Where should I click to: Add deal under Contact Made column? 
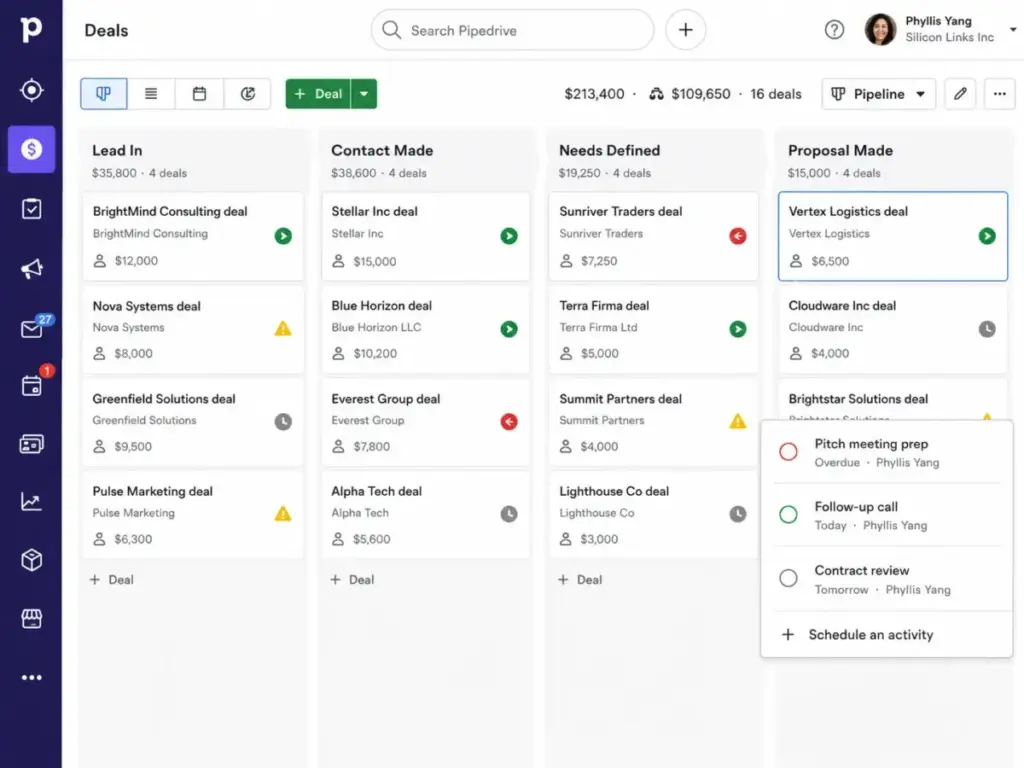(352, 580)
